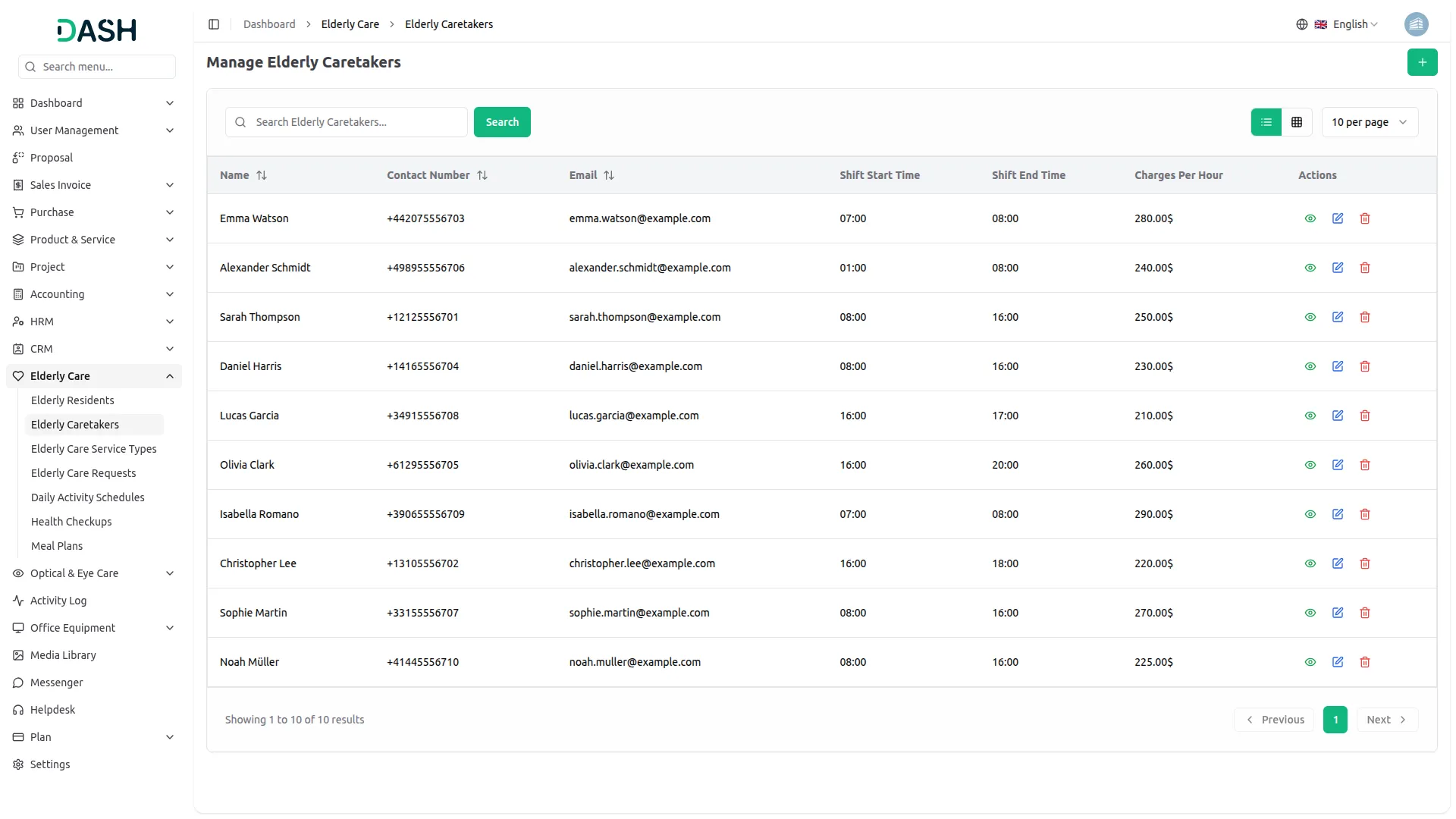View Daniel Harris's details eye icon

[x=1310, y=366]
